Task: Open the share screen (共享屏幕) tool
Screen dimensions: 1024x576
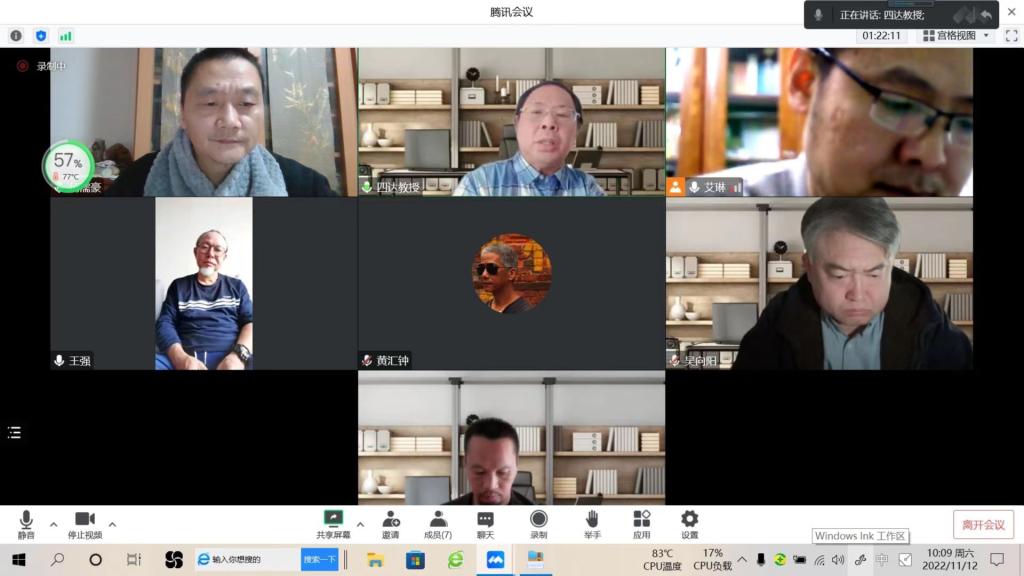Action: (x=333, y=523)
